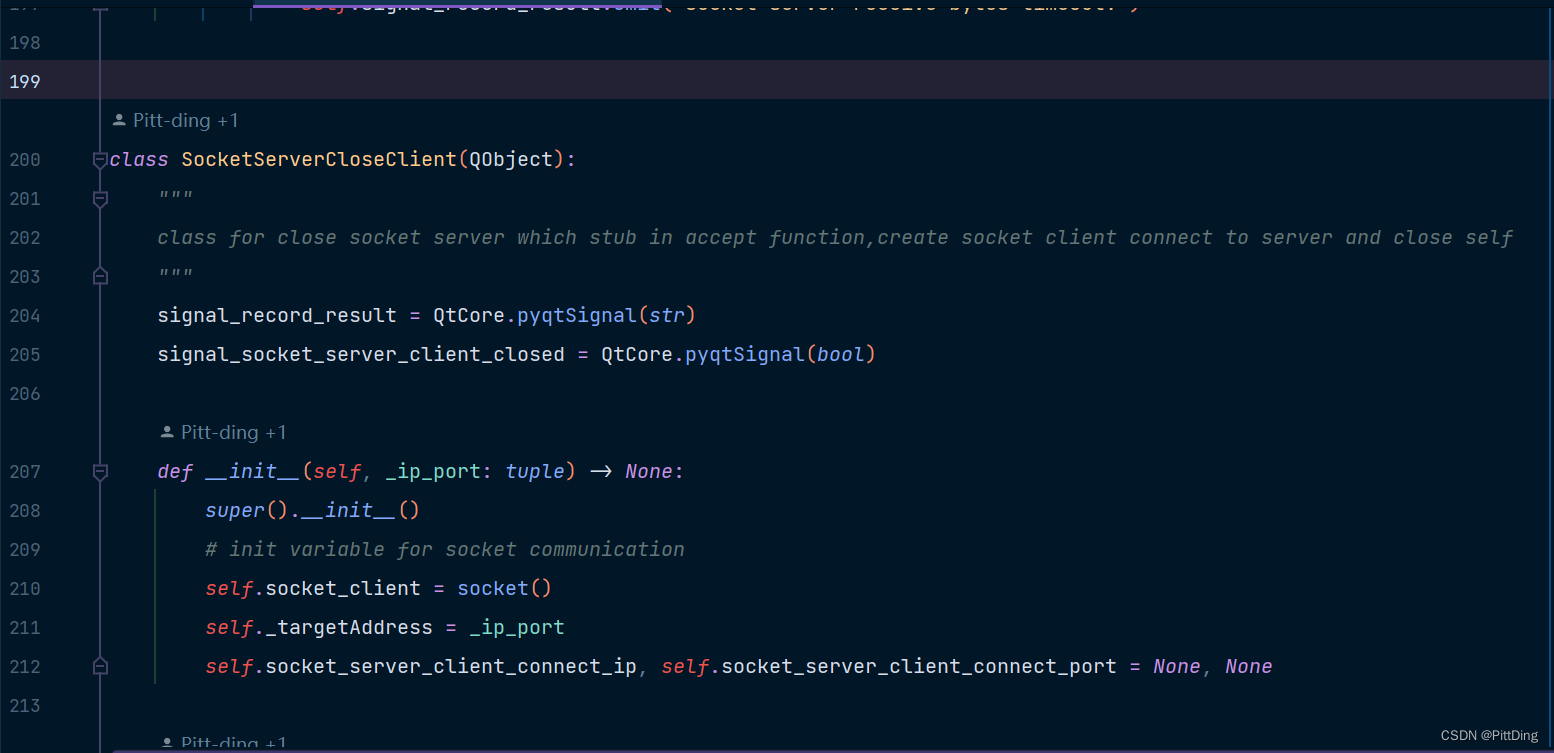Click the signal_record_result variable
Screen dimensions: 1554x753
277,316
